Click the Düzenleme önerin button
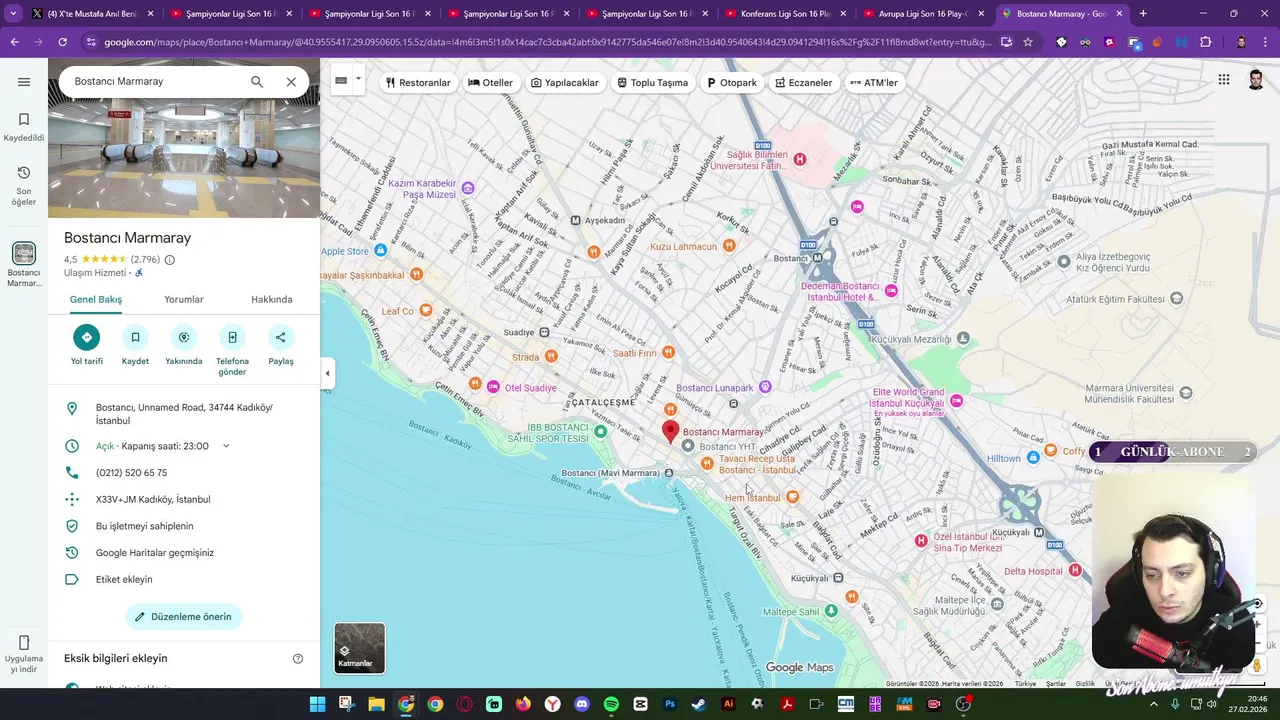Viewport: 1280px width, 720px height. [x=184, y=617]
